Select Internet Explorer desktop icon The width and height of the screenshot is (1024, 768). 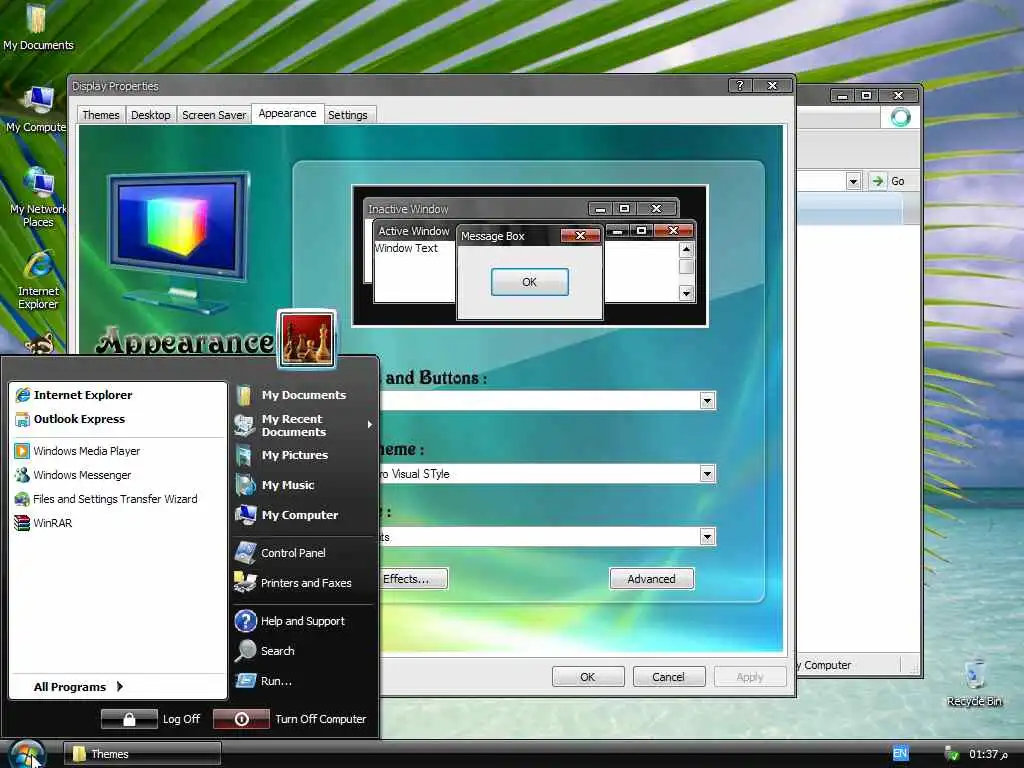[38, 280]
